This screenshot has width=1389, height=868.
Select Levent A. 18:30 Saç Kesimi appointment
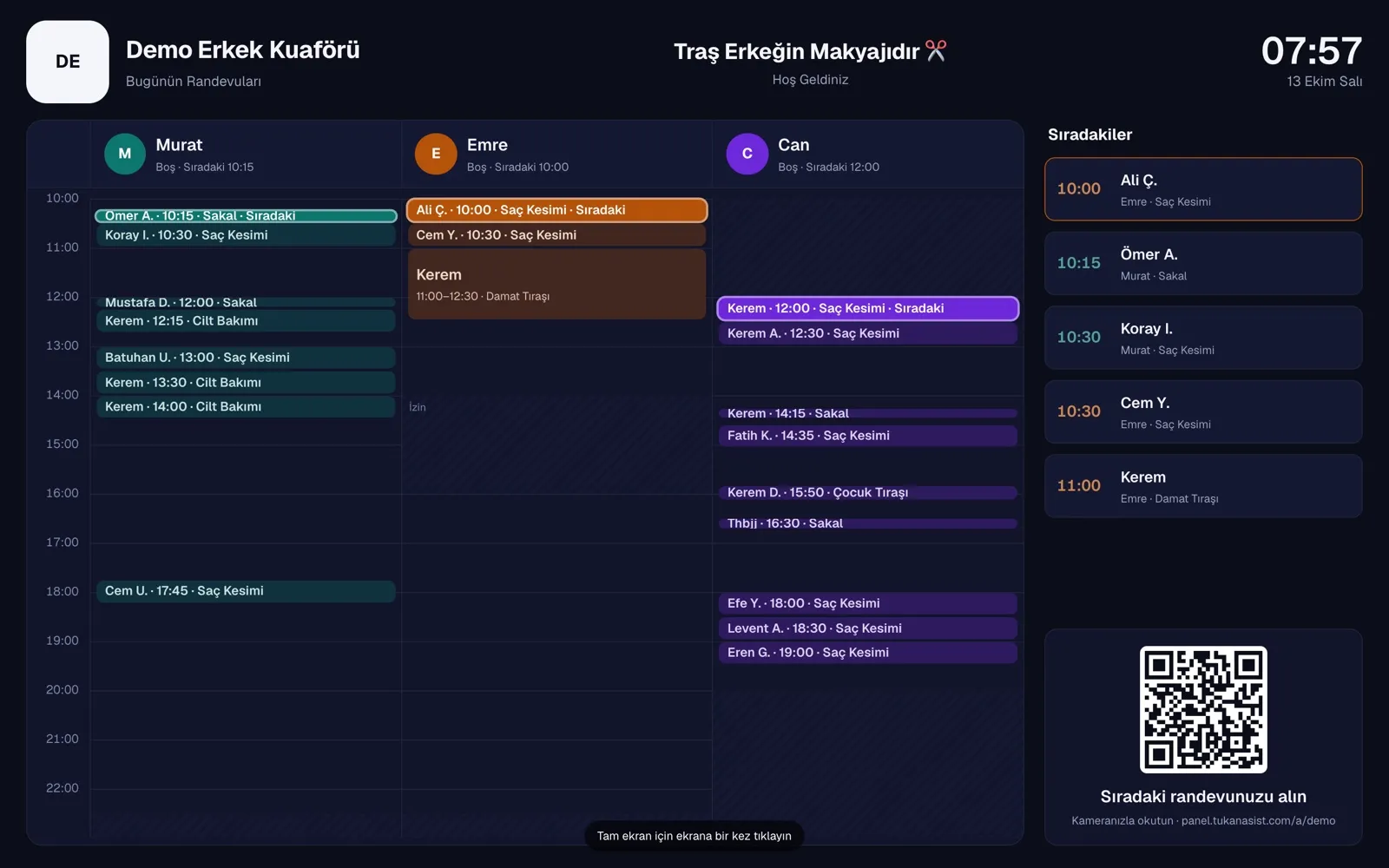tap(867, 628)
